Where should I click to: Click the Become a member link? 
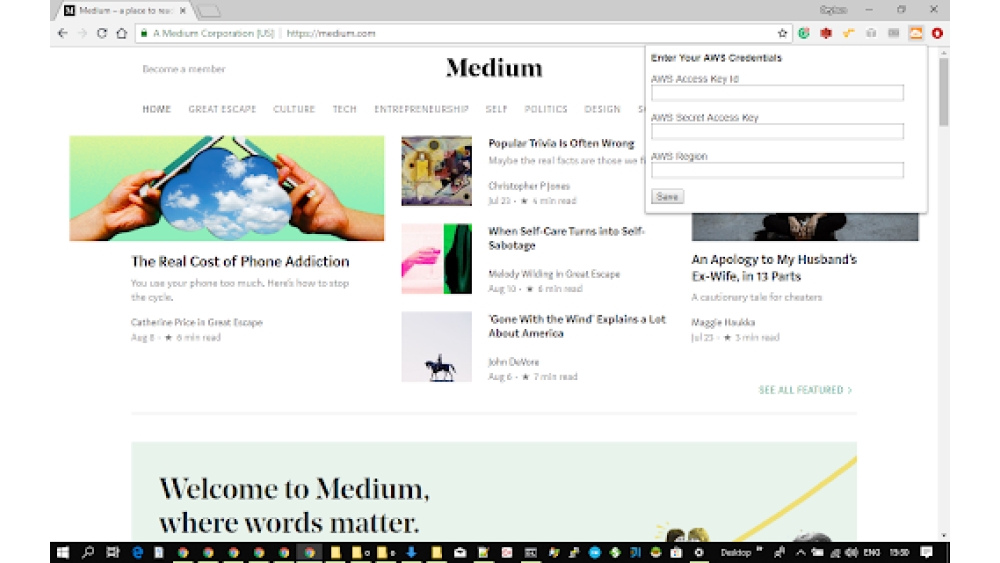[x=184, y=69]
